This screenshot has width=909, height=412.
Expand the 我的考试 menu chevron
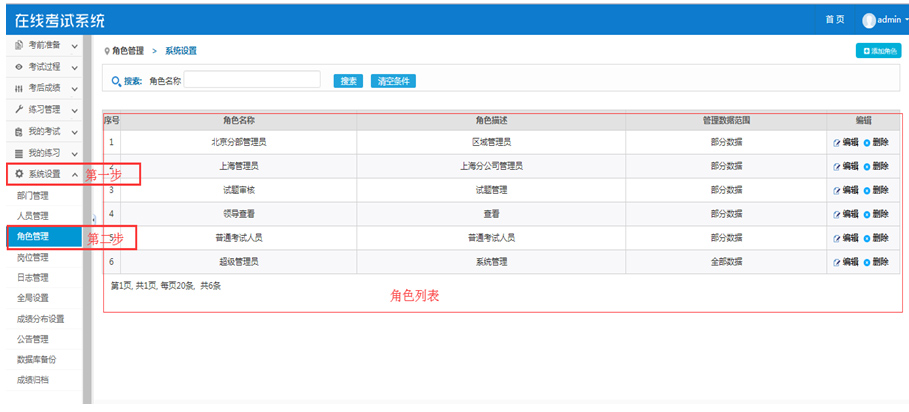[x=75, y=133]
